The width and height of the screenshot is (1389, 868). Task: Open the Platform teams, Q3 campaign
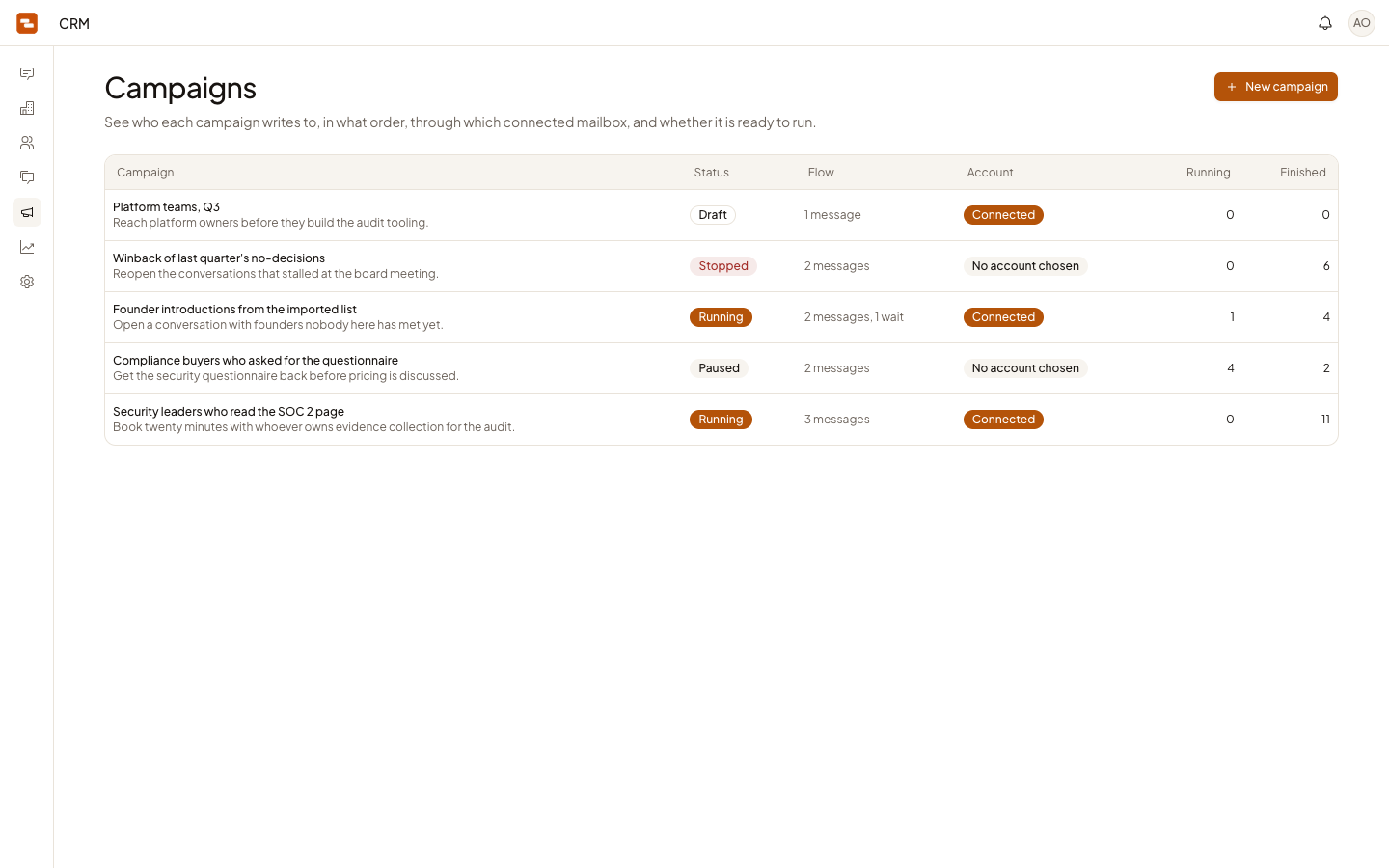pyautogui.click(x=721, y=215)
